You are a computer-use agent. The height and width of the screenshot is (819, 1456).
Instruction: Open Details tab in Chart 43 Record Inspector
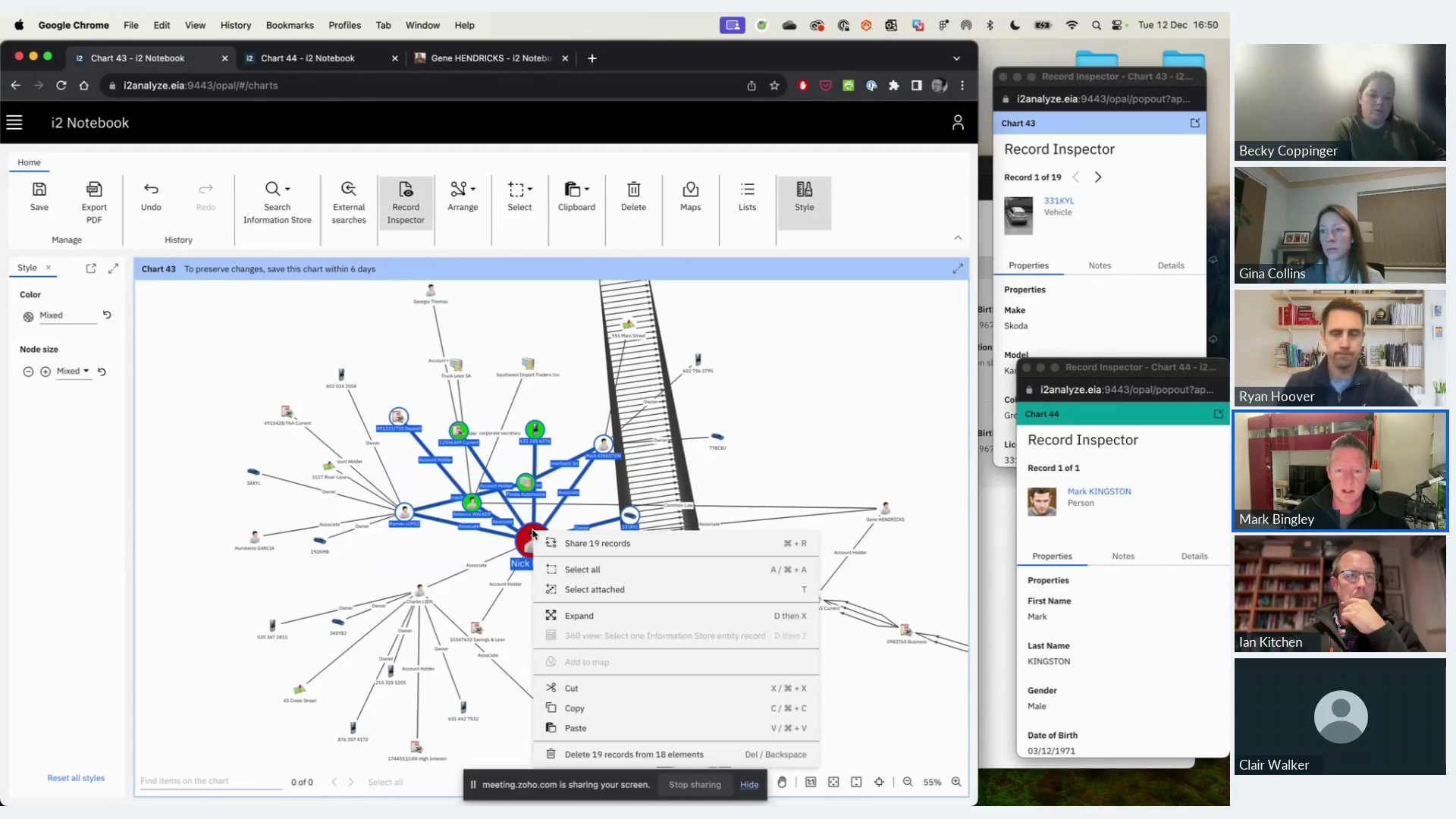pyautogui.click(x=1171, y=265)
